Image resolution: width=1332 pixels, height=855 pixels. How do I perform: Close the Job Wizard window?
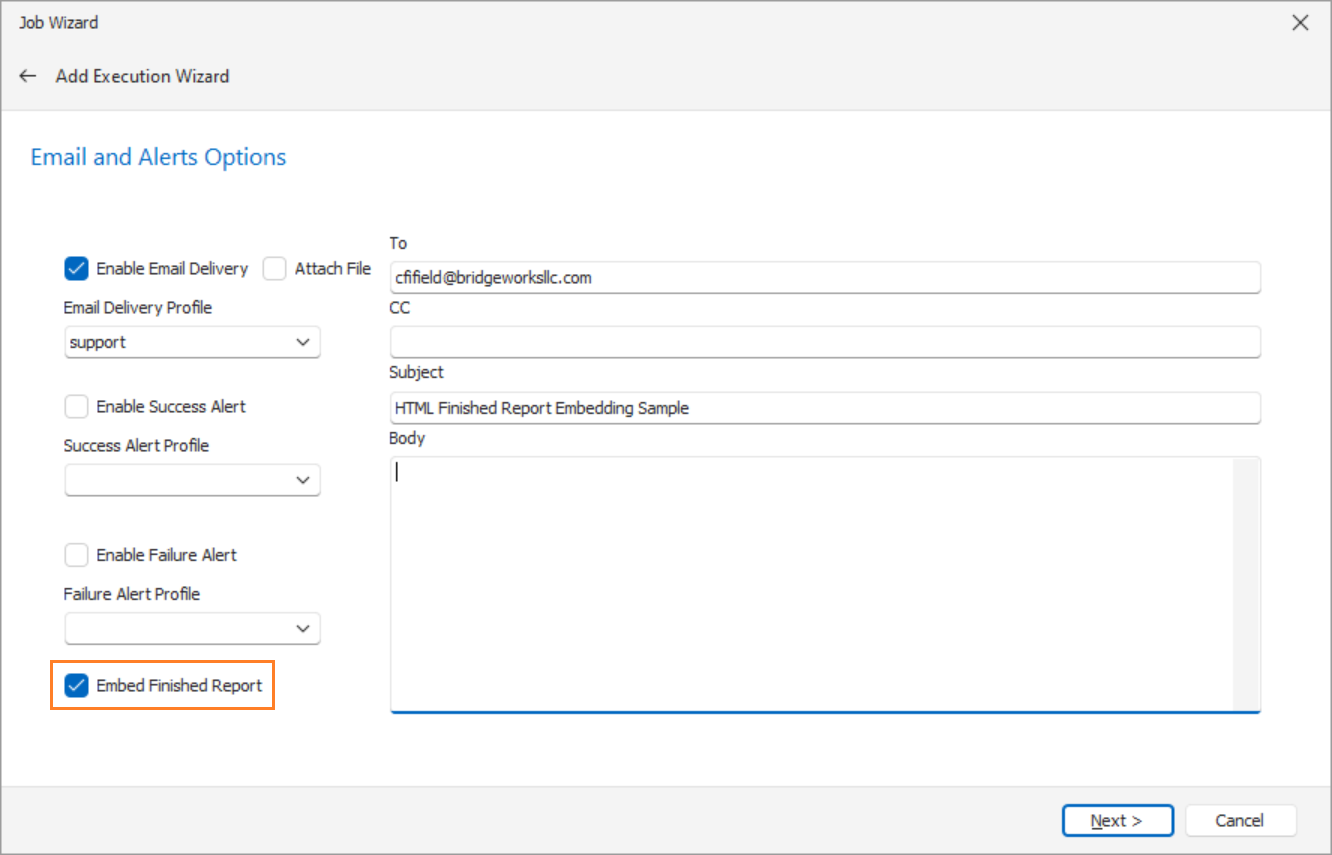point(1300,22)
